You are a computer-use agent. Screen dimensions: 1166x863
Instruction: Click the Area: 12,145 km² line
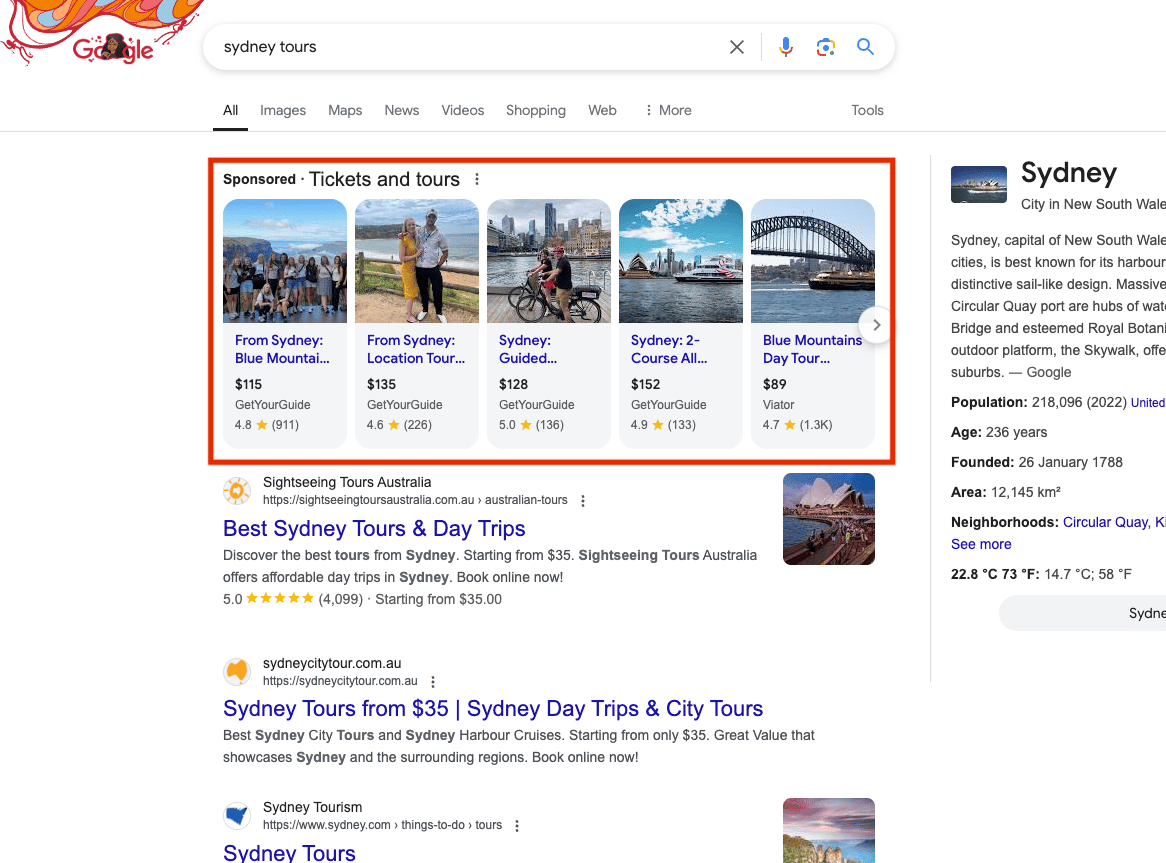click(x=1005, y=492)
